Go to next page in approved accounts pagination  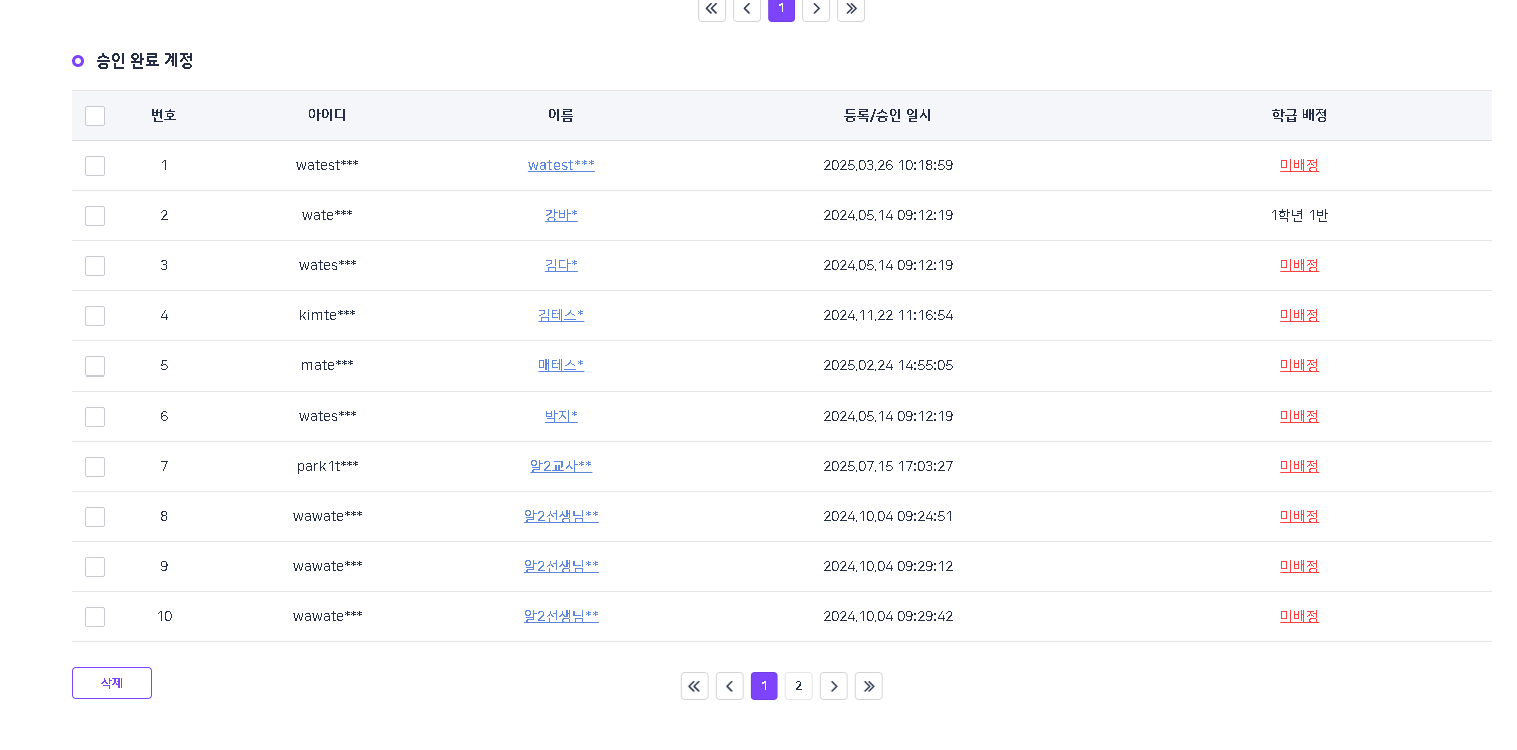click(x=833, y=686)
